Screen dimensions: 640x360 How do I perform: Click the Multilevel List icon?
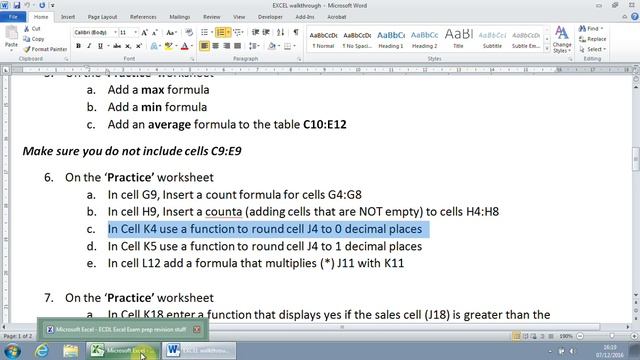coord(238,32)
